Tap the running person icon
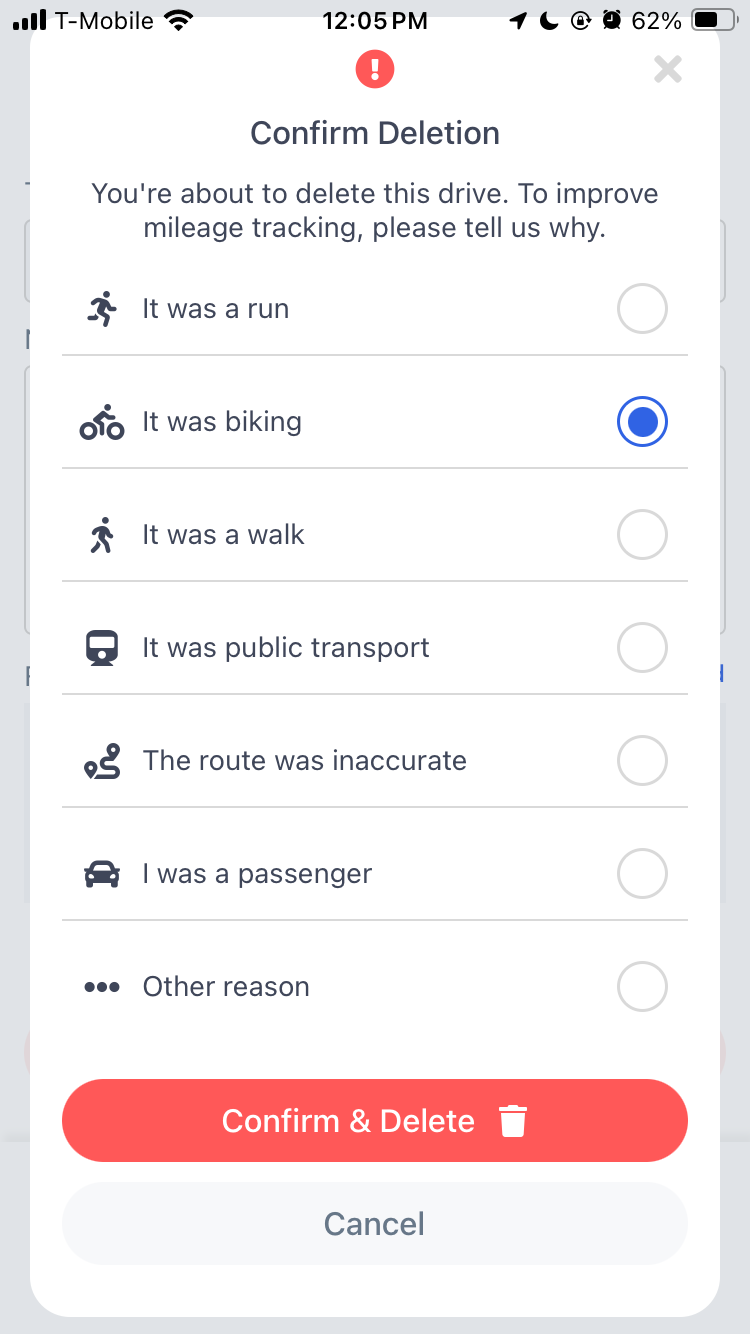Screen dimensions: 750x1334 (102, 309)
